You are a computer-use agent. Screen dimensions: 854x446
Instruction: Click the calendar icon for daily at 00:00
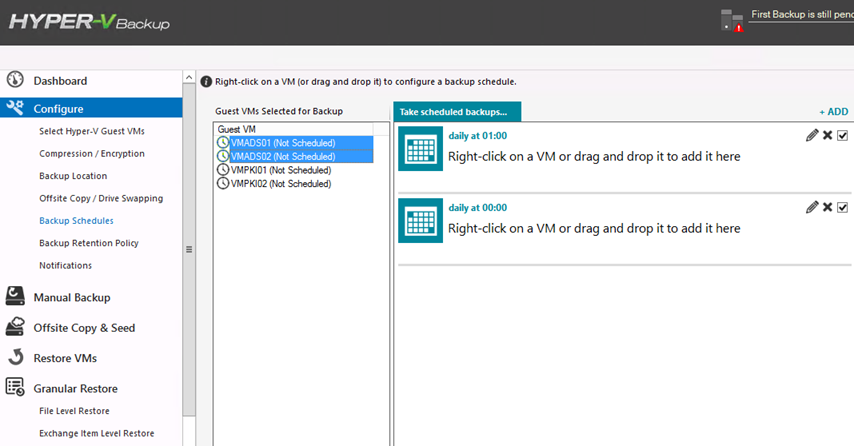[x=420, y=221]
